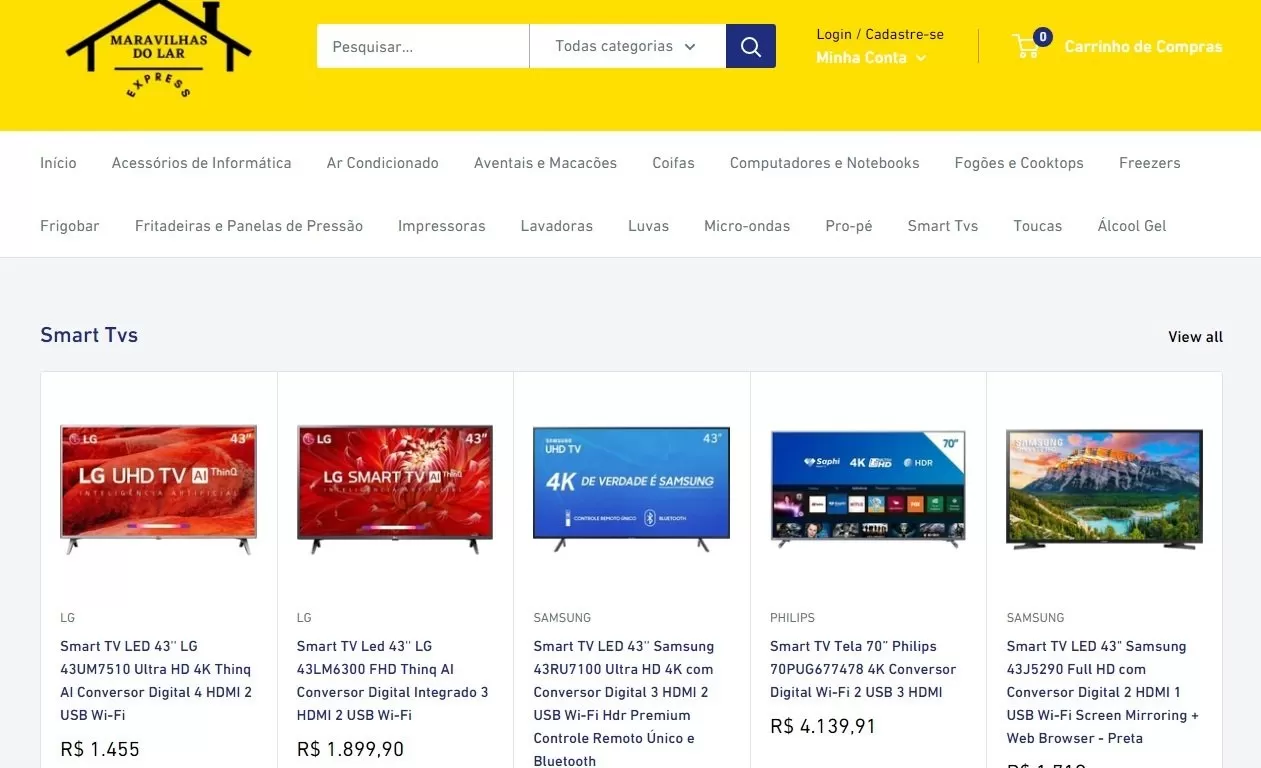The height and width of the screenshot is (768, 1261).
Task: Click price R$ 1.455
Action: coord(100,749)
